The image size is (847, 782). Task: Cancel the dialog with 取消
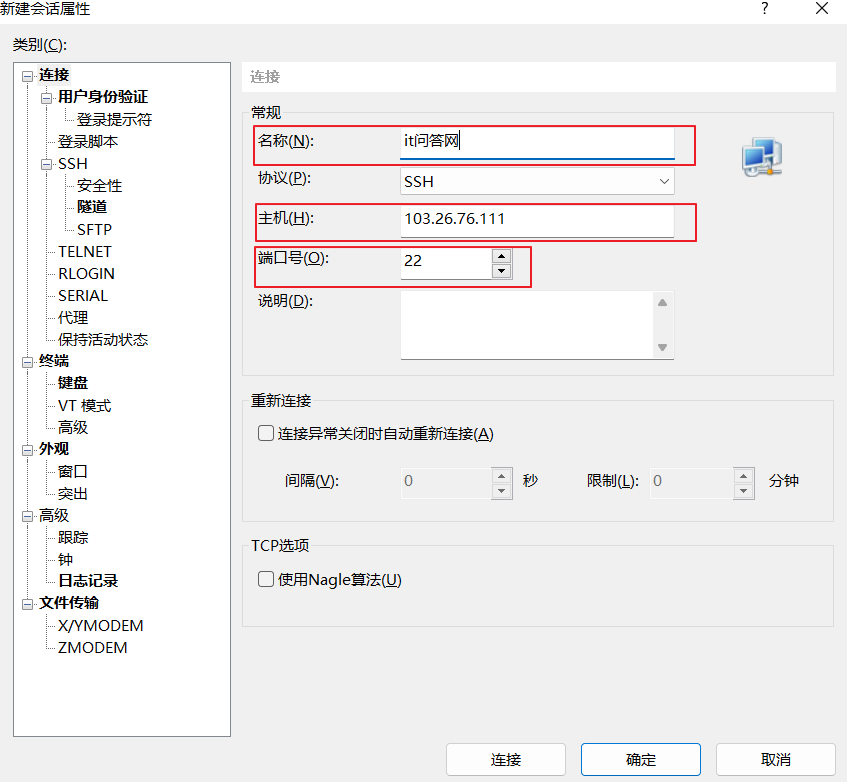tap(775, 760)
